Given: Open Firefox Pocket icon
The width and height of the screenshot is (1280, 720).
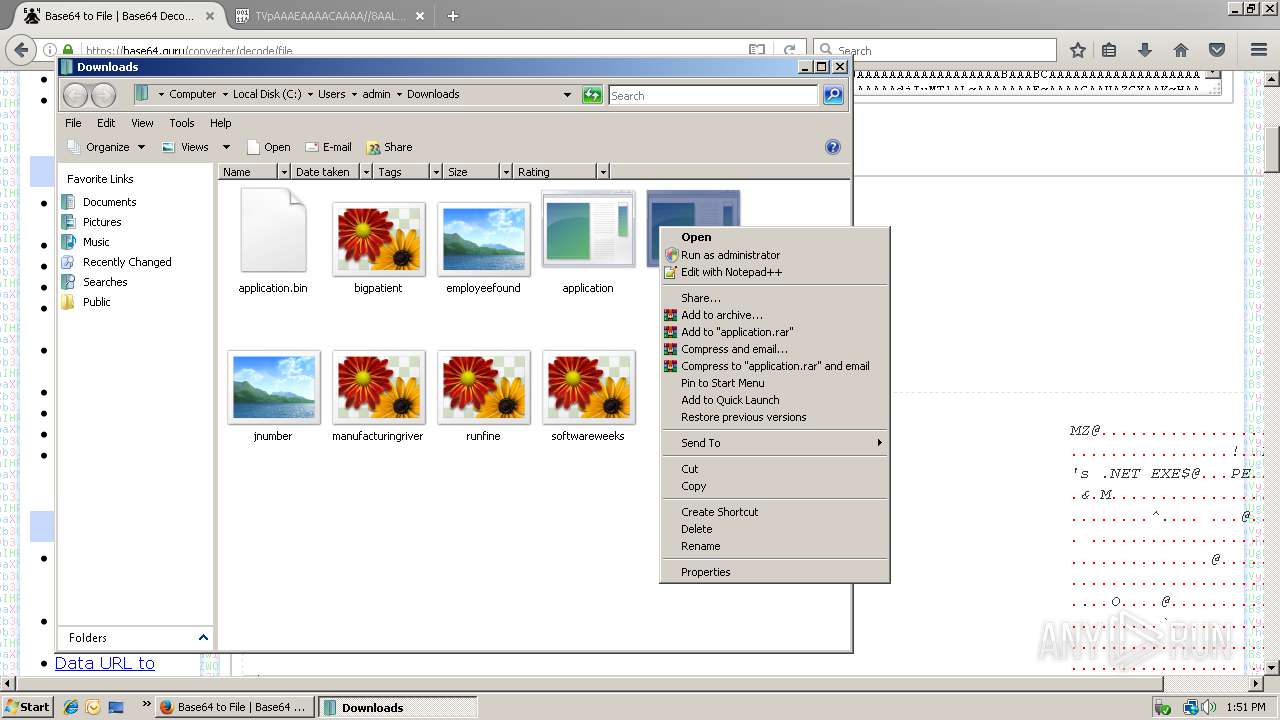Looking at the screenshot, I should (1217, 50).
